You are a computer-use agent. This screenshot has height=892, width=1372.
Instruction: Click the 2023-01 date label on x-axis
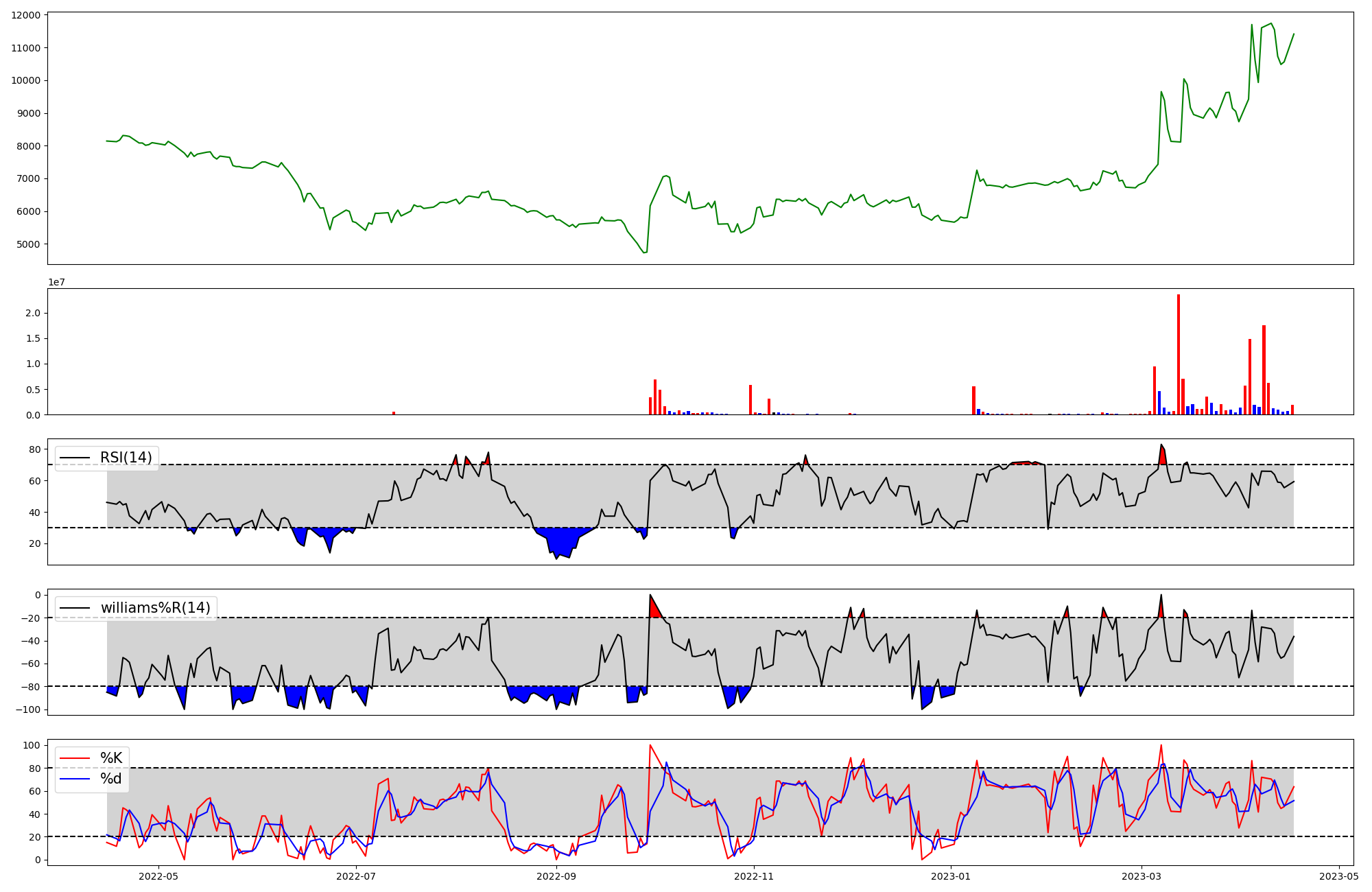point(952,876)
